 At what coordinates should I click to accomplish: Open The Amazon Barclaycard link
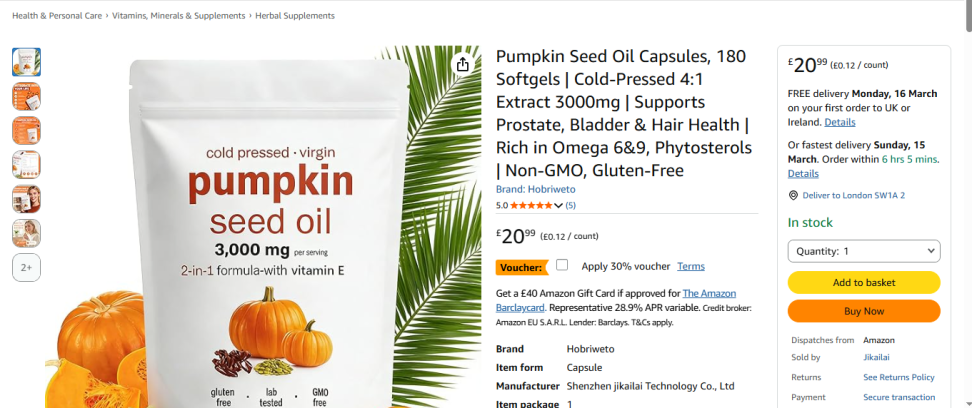[616, 300]
